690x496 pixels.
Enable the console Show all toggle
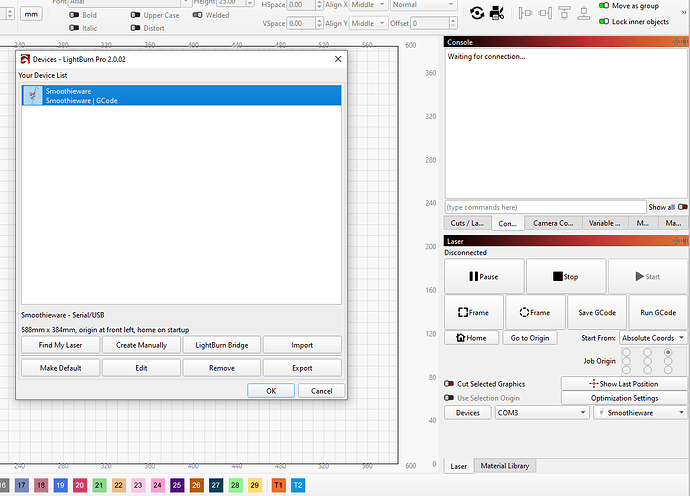682,207
